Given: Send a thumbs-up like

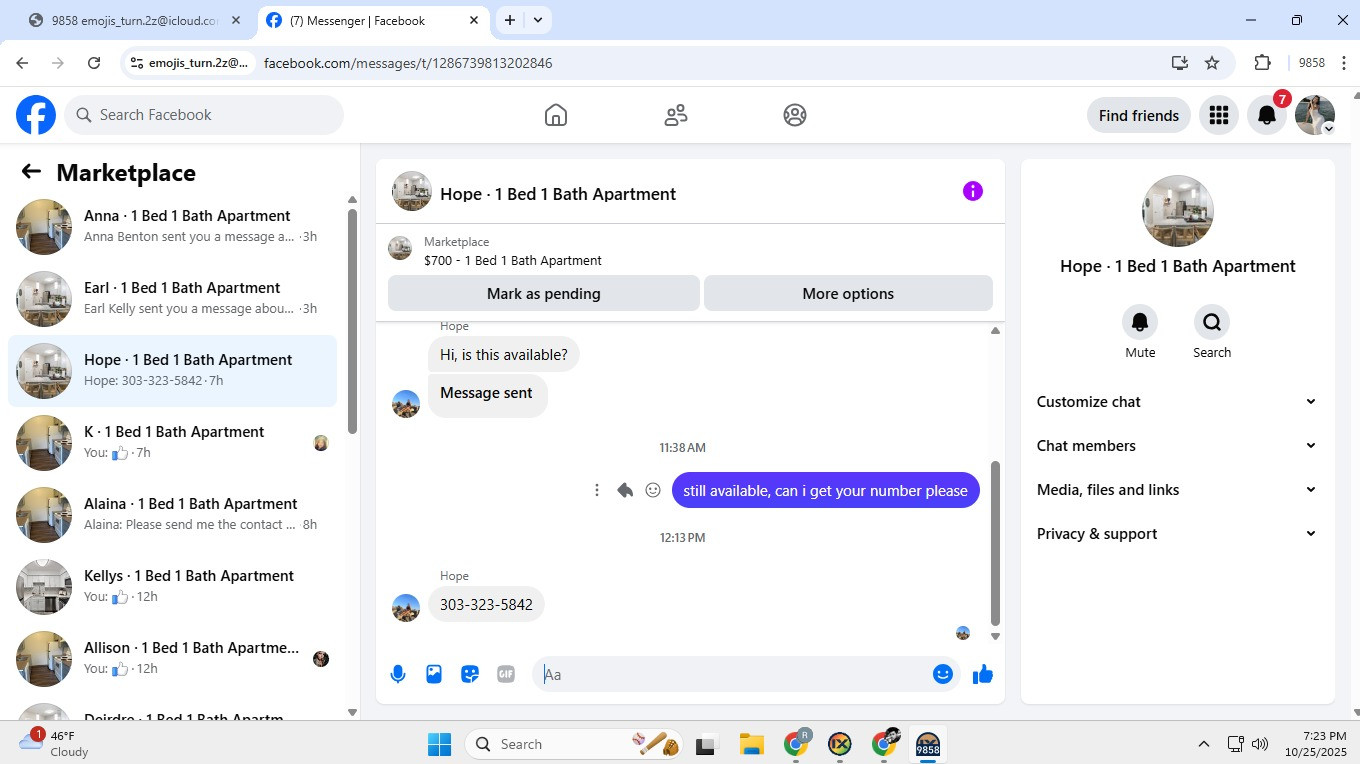Looking at the screenshot, I should click(983, 674).
